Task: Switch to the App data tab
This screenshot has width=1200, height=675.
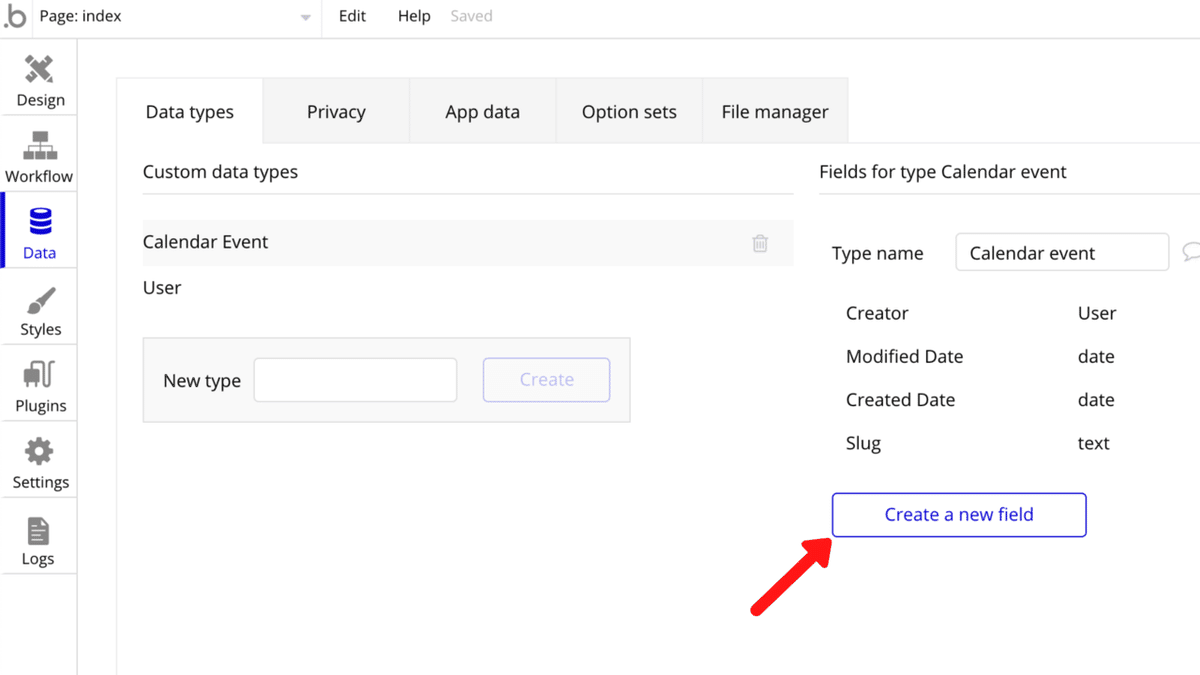Action: click(482, 112)
